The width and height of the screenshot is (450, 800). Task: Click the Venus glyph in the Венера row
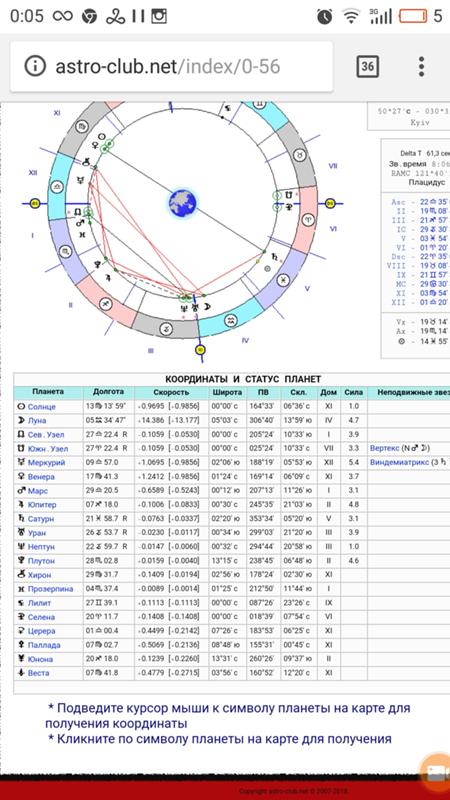[x=21, y=477]
